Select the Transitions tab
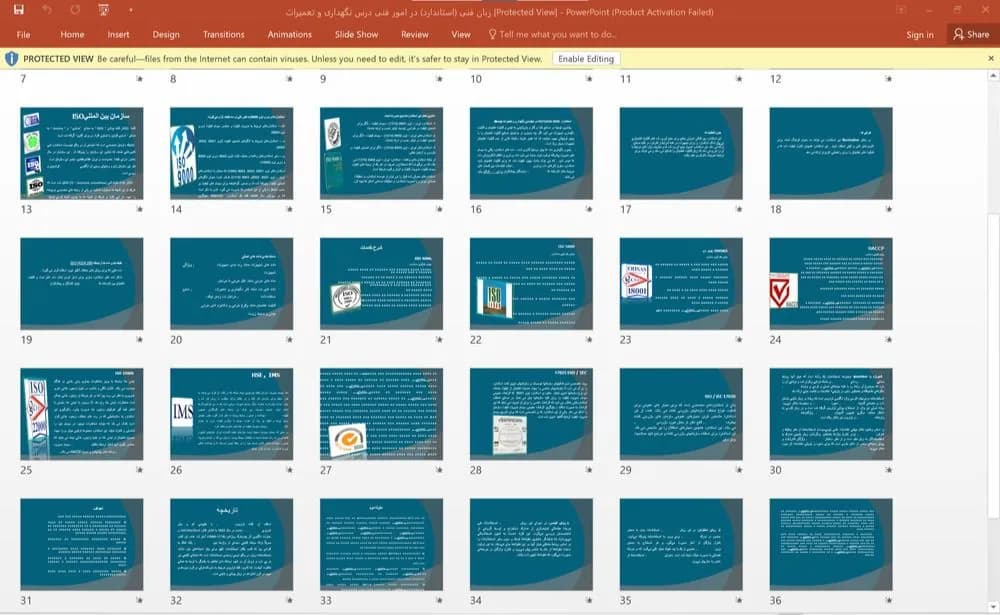1000x615 pixels. pyautogui.click(x=223, y=34)
